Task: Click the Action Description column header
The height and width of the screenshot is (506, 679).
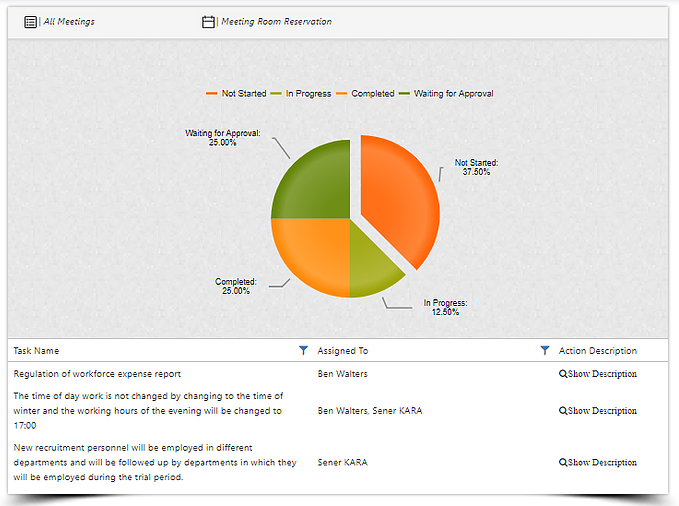Action: (597, 351)
